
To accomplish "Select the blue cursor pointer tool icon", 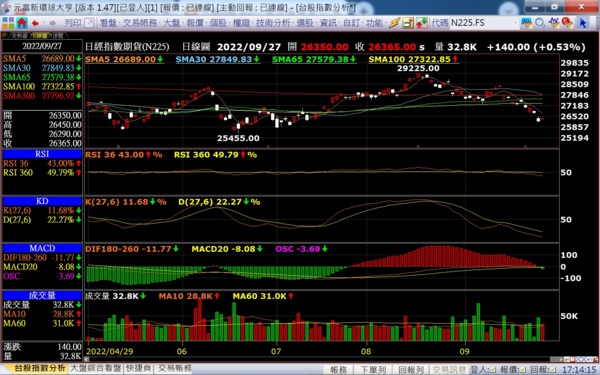I will pos(582,23).
